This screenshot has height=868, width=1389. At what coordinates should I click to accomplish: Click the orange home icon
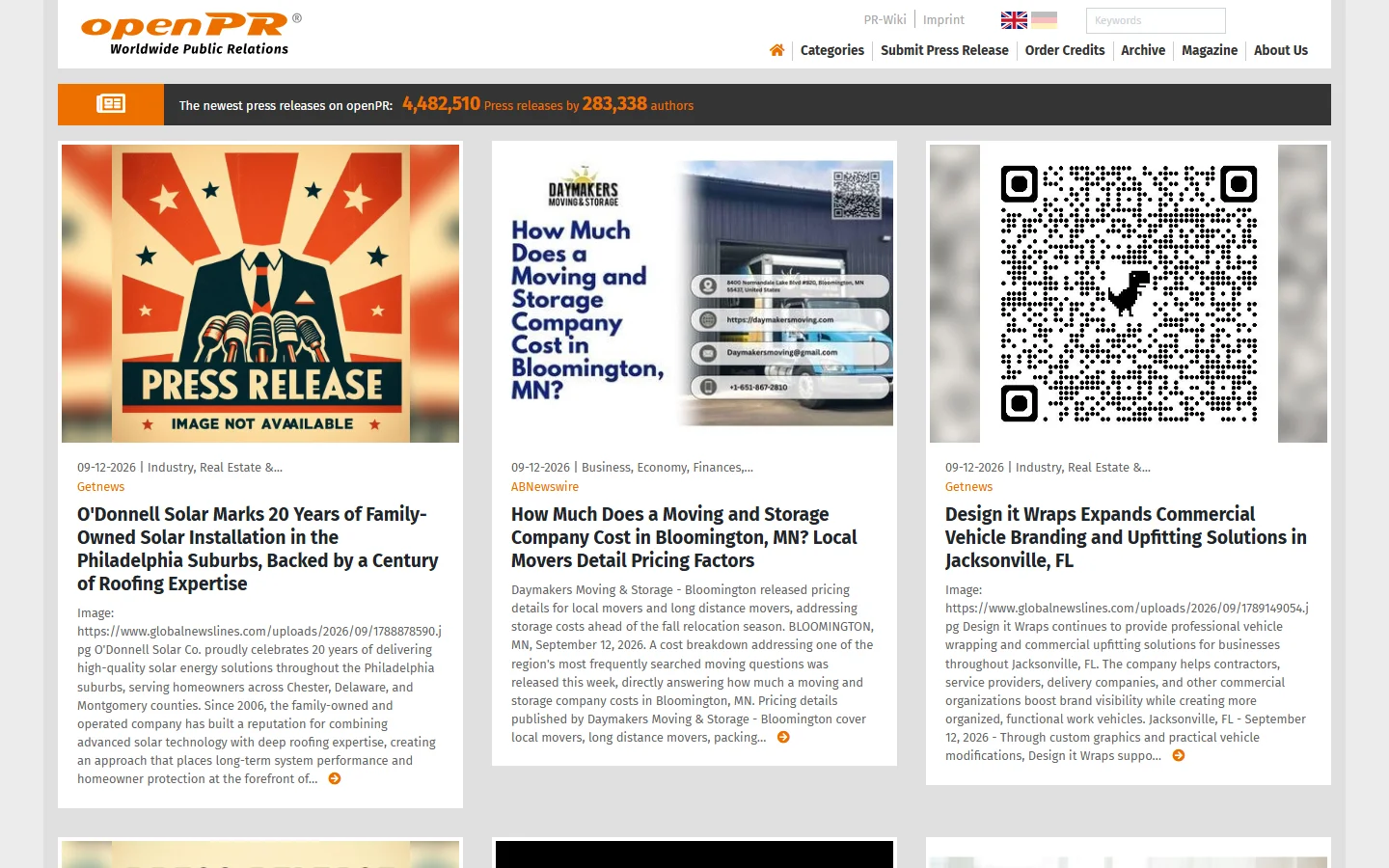(x=776, y=50)
